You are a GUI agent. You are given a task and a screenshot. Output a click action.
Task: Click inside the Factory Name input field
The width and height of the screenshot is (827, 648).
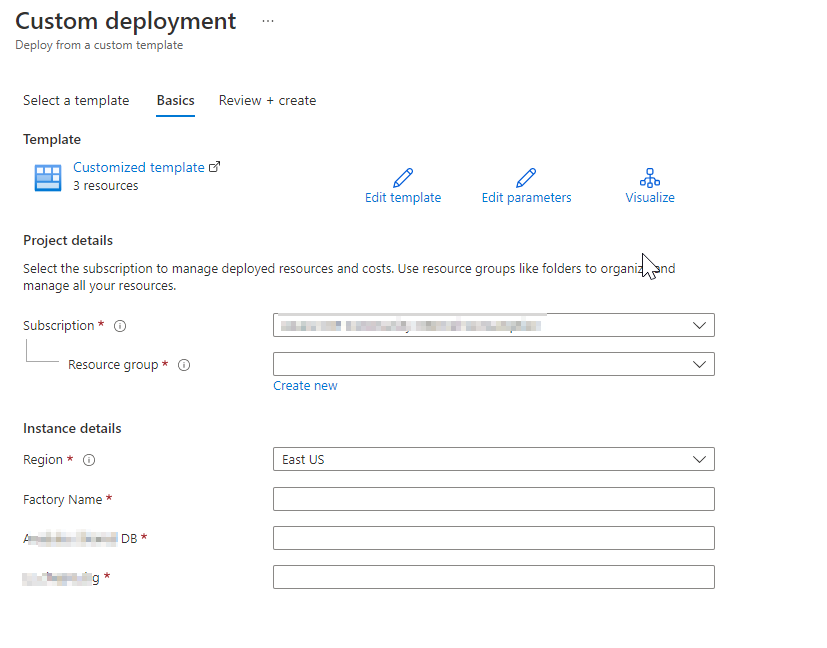pos(493,499)
